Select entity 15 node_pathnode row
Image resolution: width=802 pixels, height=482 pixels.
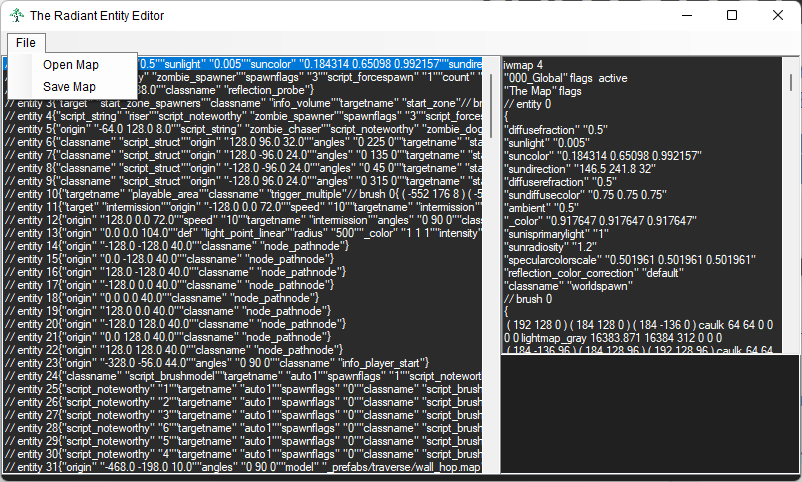(x=243, y=259)
